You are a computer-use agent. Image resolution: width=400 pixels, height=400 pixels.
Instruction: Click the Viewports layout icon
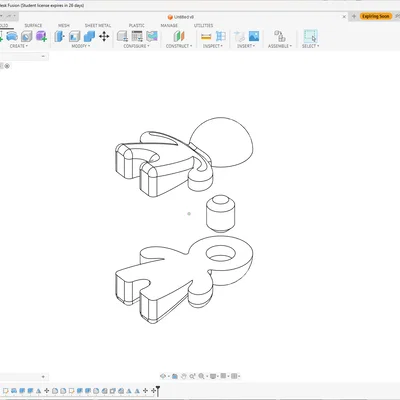pos(234,376)
